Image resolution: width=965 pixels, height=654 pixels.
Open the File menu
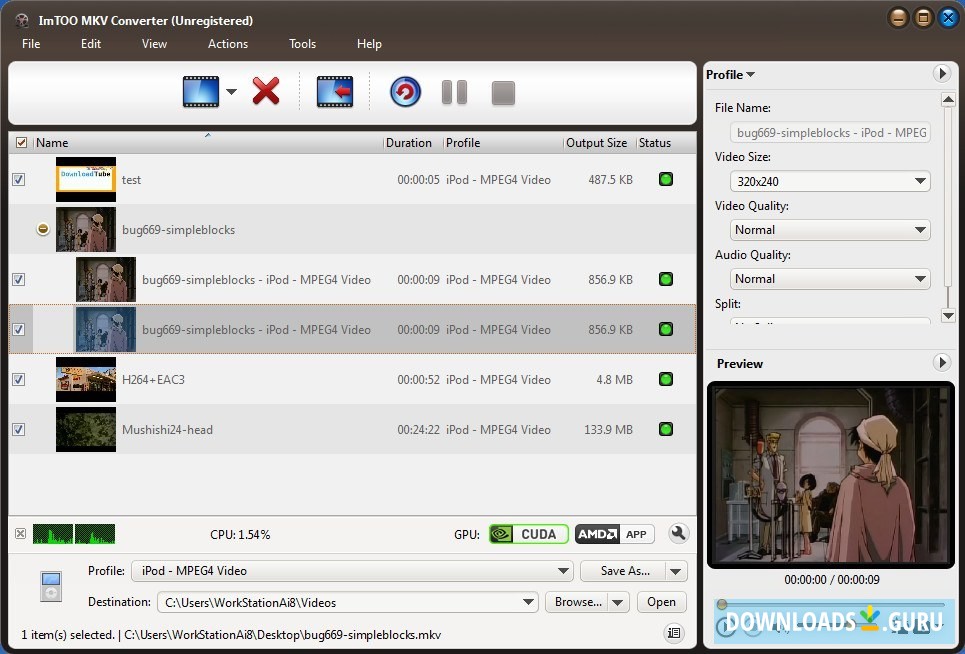(31, 44)
